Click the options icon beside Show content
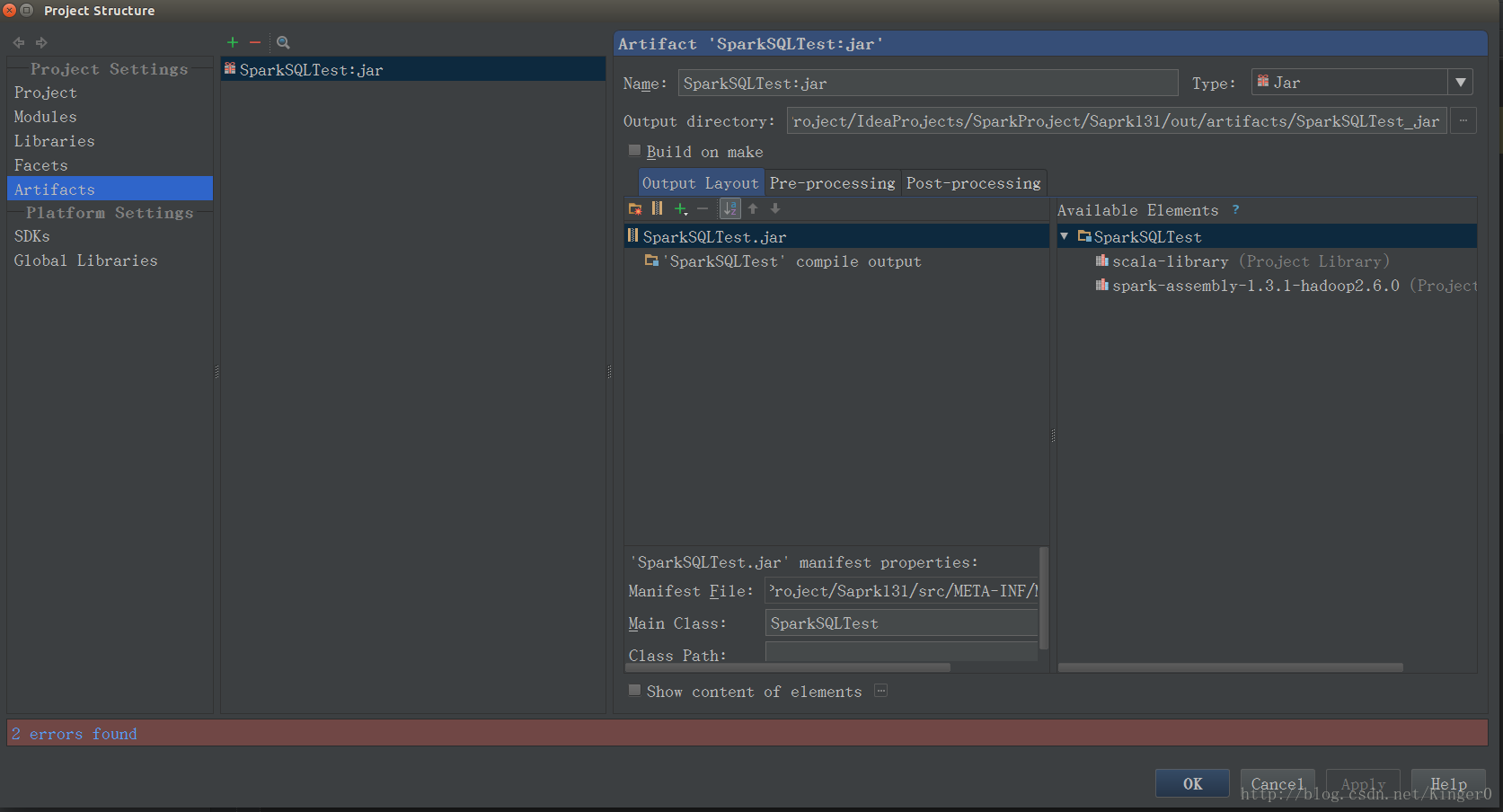 pos(881,691)
